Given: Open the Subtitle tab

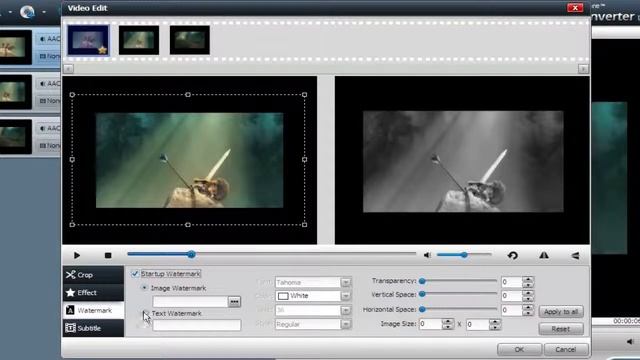Looking at the screenshot, I should point(93,328).
